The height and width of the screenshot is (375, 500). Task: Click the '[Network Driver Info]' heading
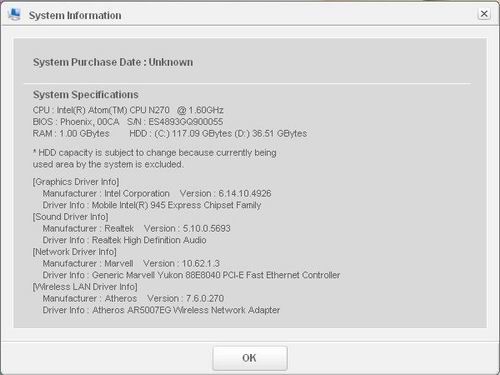(x=74, y=252)
